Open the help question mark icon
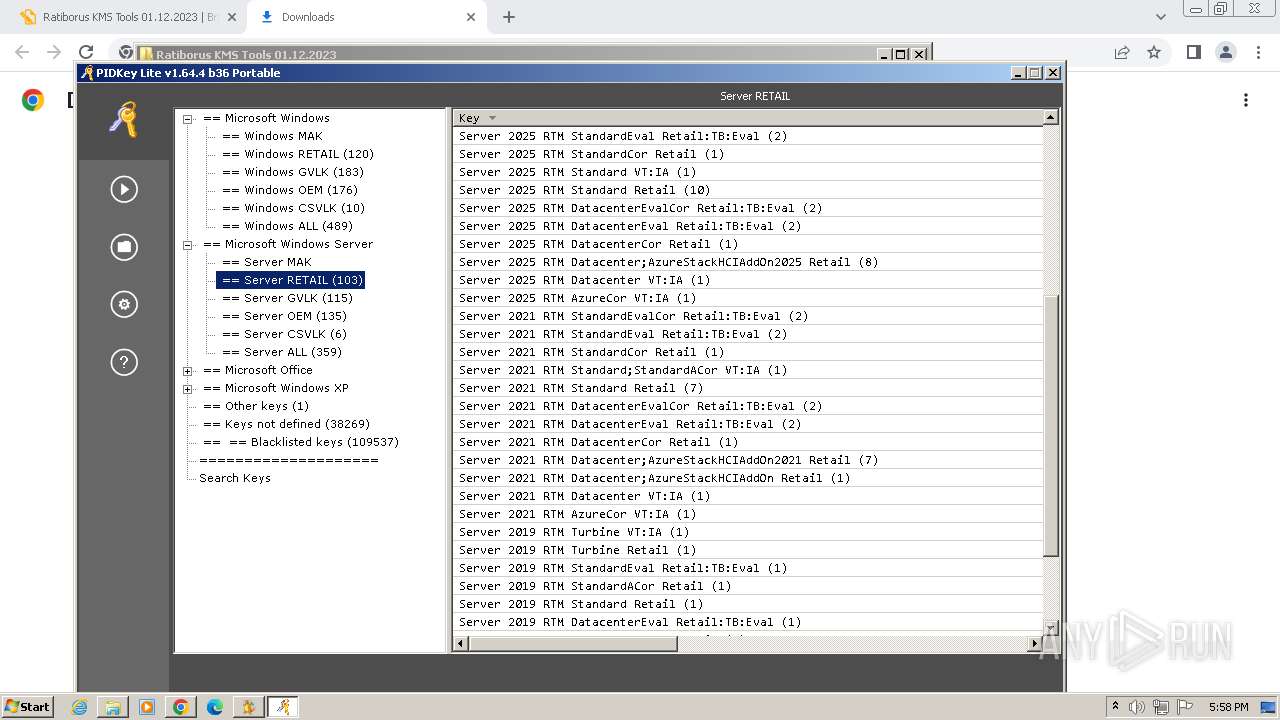Viewport: 1280px width, 720px height. 124,362
